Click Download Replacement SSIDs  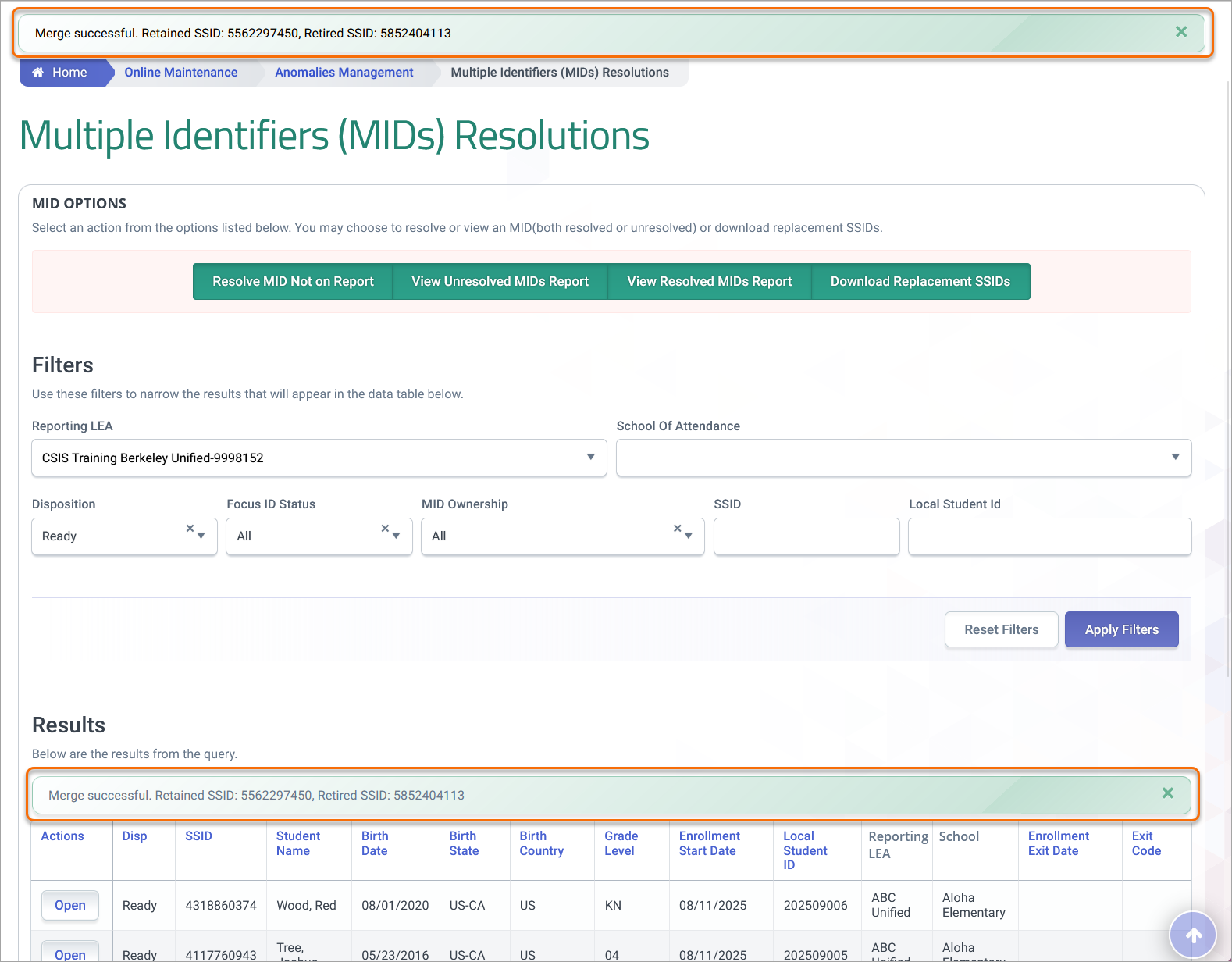(920, 281)
